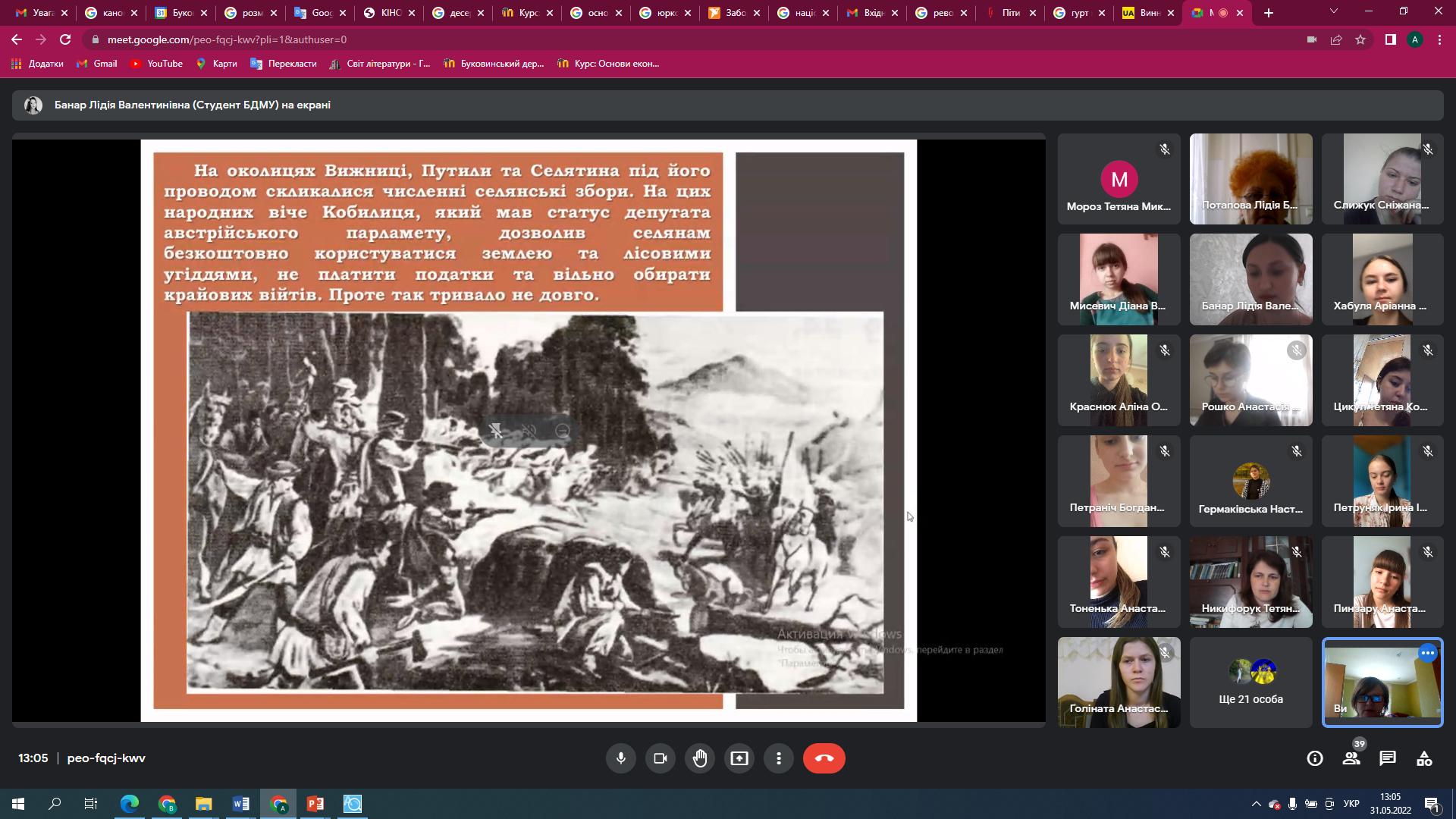Image resolution: width=1456 pixels, height=819 pixels.
Task: Switch to the 'Вхідн' Gmail tab
Action: tap(872, 13)
